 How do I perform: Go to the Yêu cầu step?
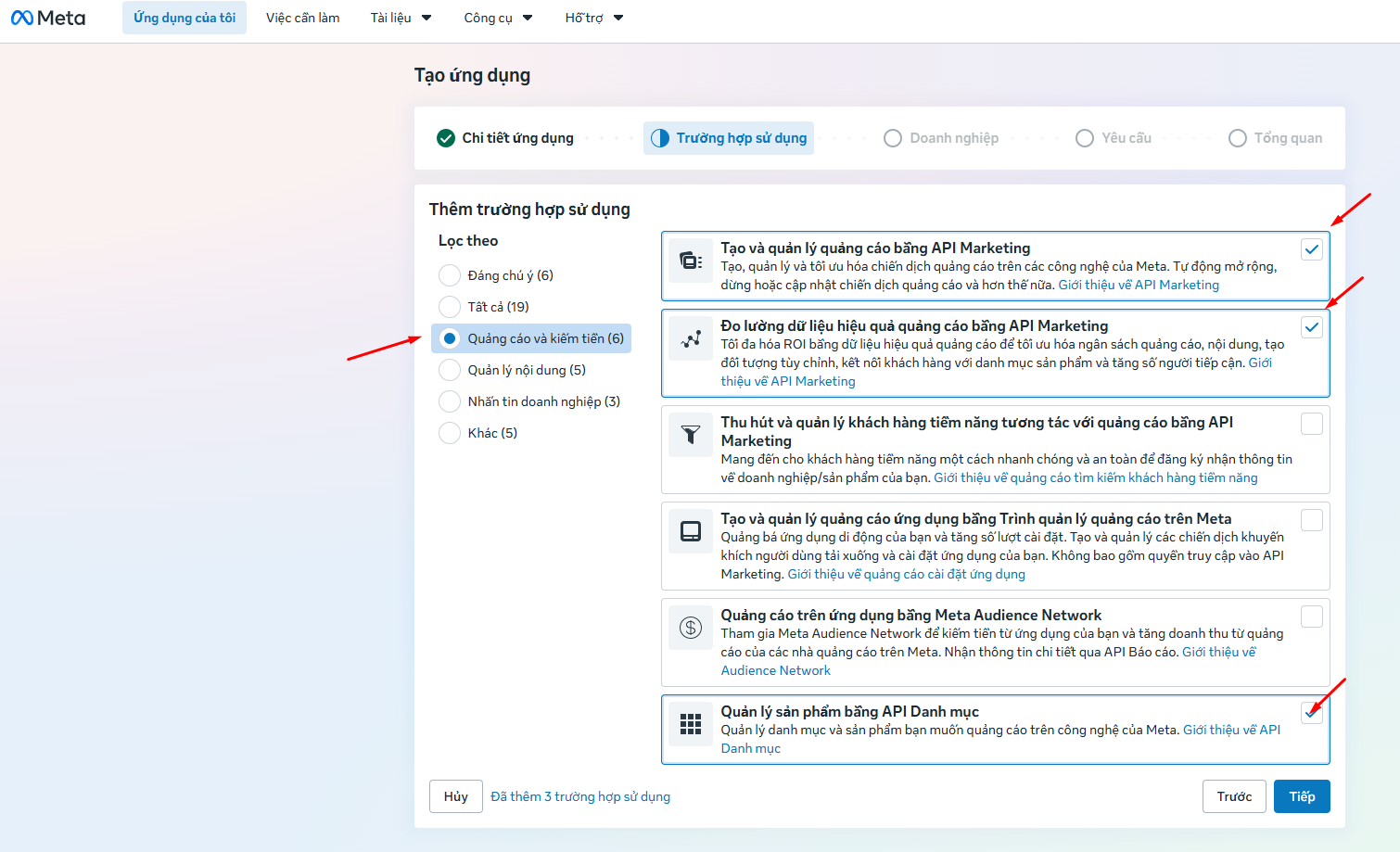coord(1114,138)
